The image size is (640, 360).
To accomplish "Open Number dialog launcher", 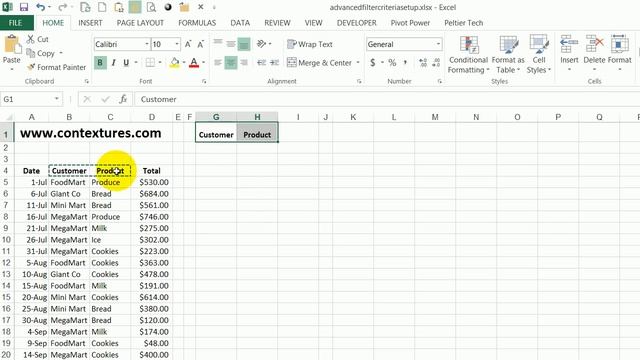I will [440, 81].
